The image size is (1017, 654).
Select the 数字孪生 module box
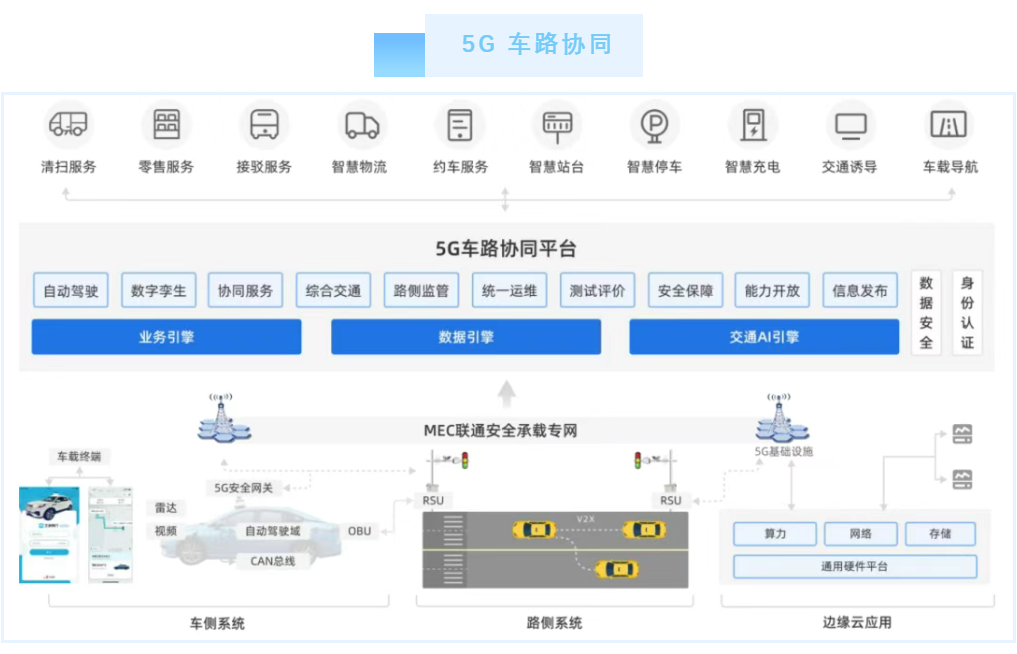pyautogui.click(x=158, y=290)
